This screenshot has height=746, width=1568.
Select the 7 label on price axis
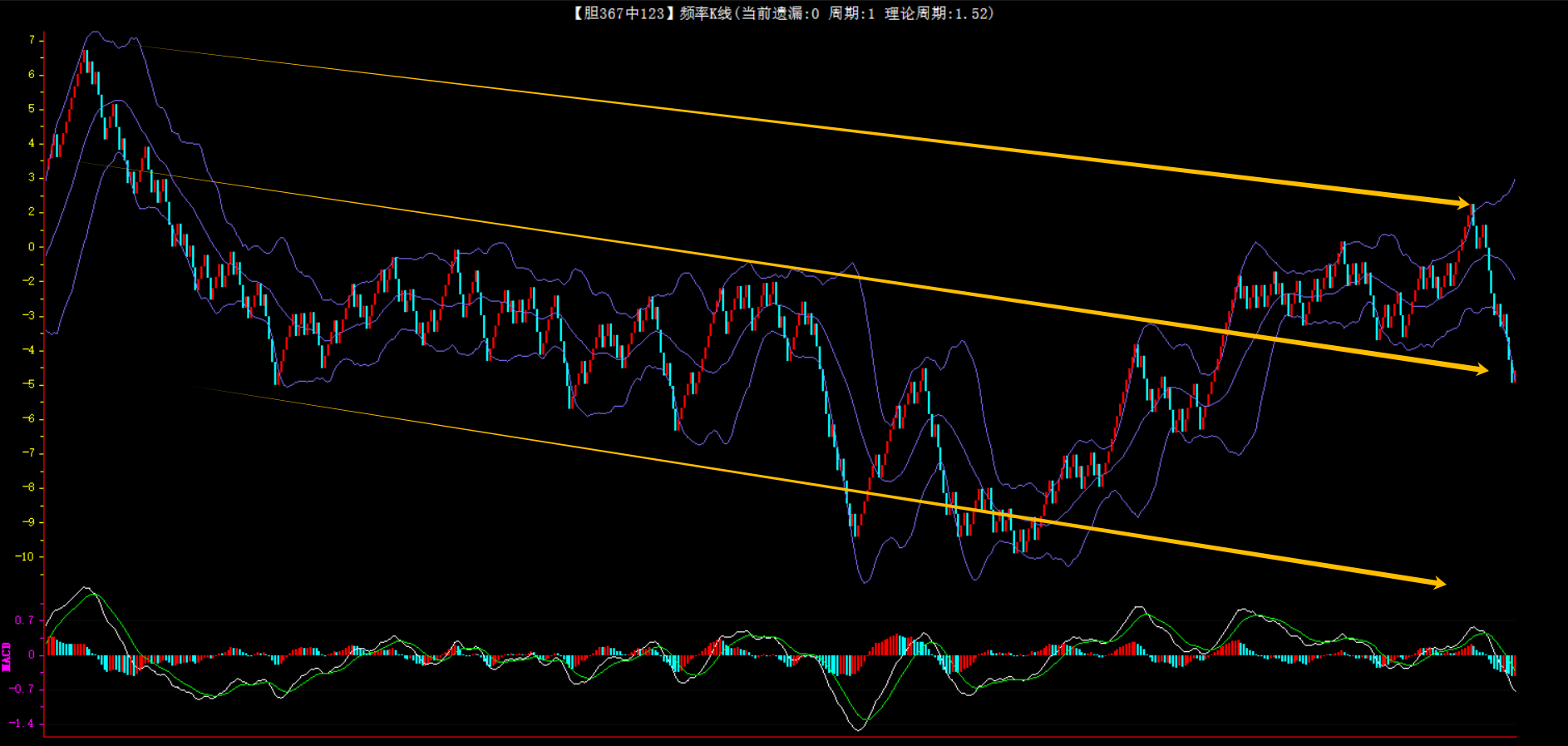pos(32,40)
